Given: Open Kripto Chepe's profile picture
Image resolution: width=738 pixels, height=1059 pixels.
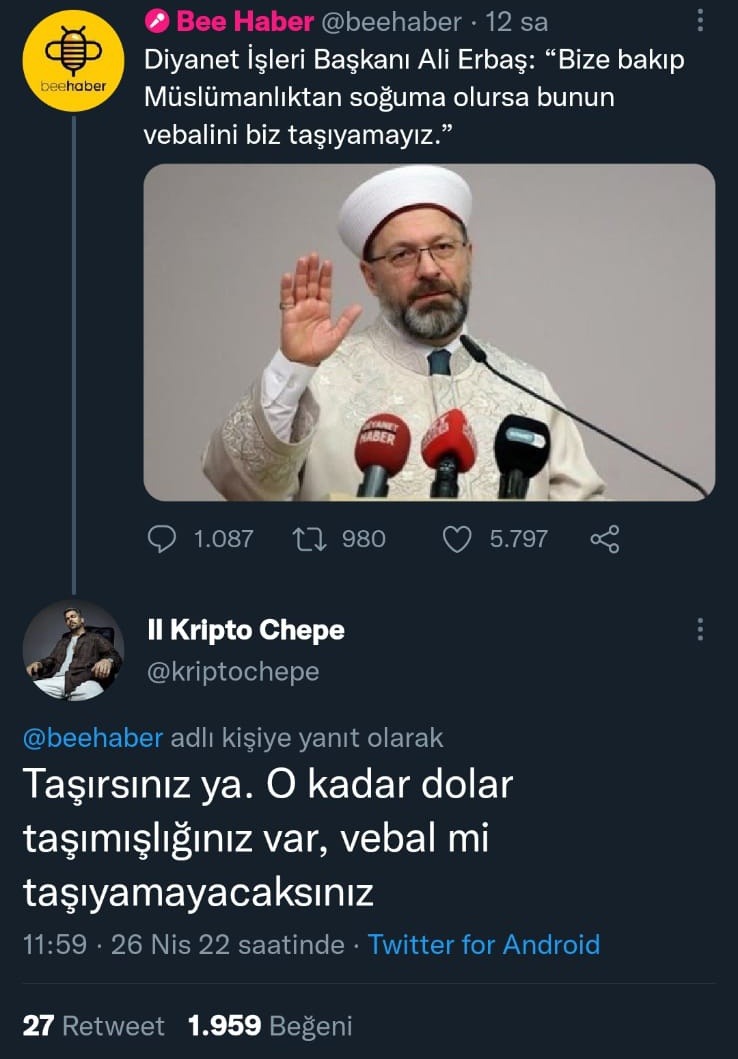Looking at the screenshot, I should pos(73,649).
